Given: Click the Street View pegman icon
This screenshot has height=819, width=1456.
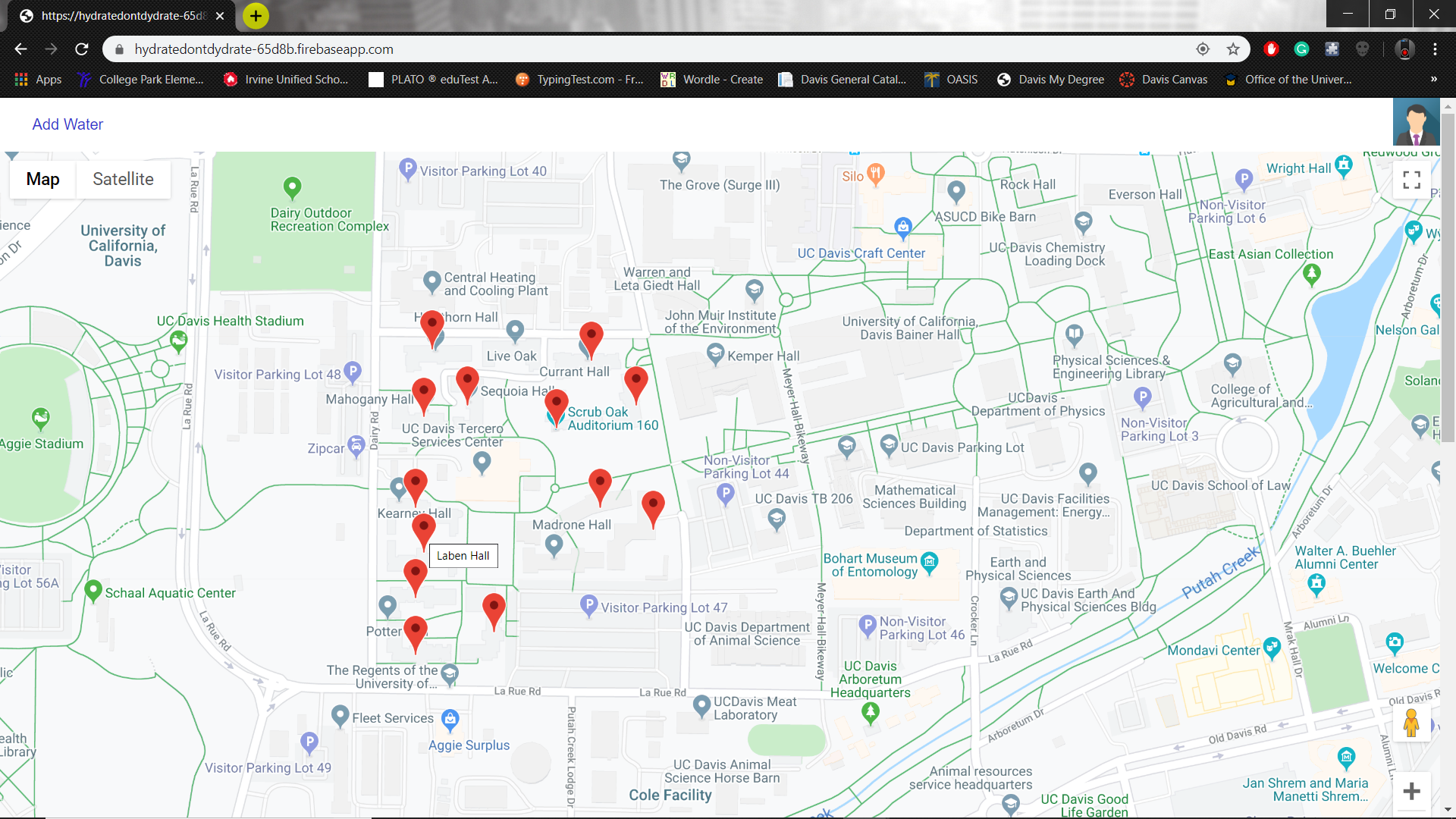Looking at the screenshot, I should point(1410,723).
